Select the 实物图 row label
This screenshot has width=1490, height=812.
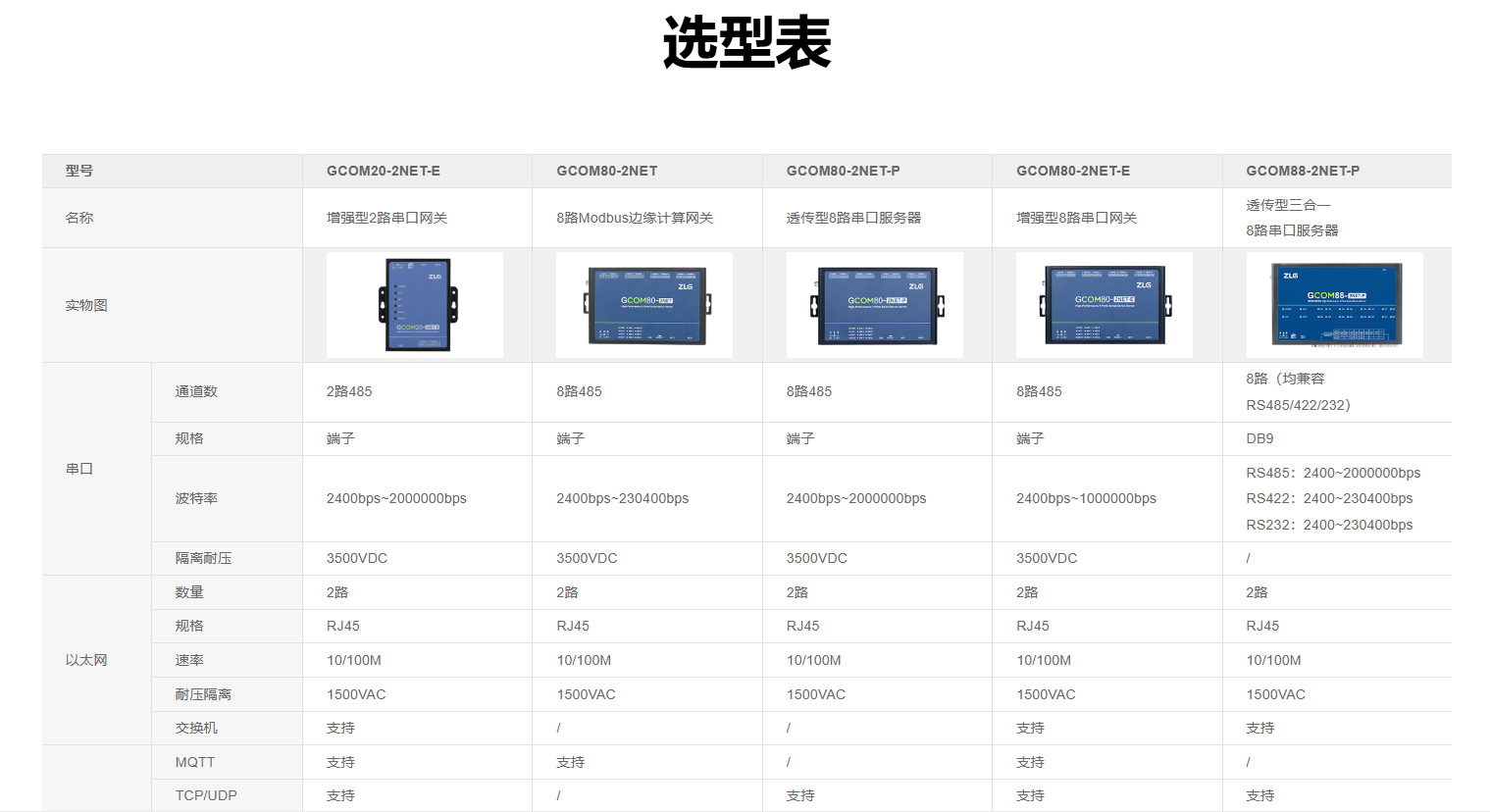86,305
